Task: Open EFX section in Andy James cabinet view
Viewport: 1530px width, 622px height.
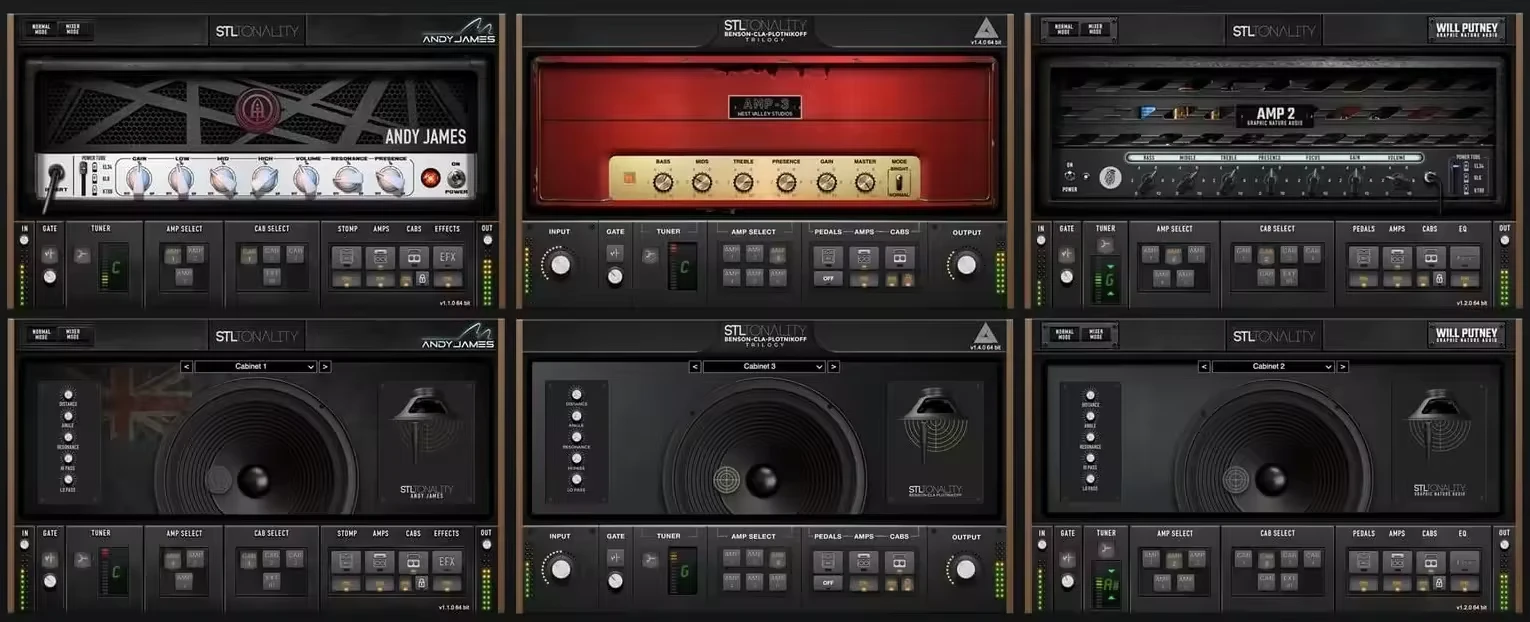Action: 447,561
